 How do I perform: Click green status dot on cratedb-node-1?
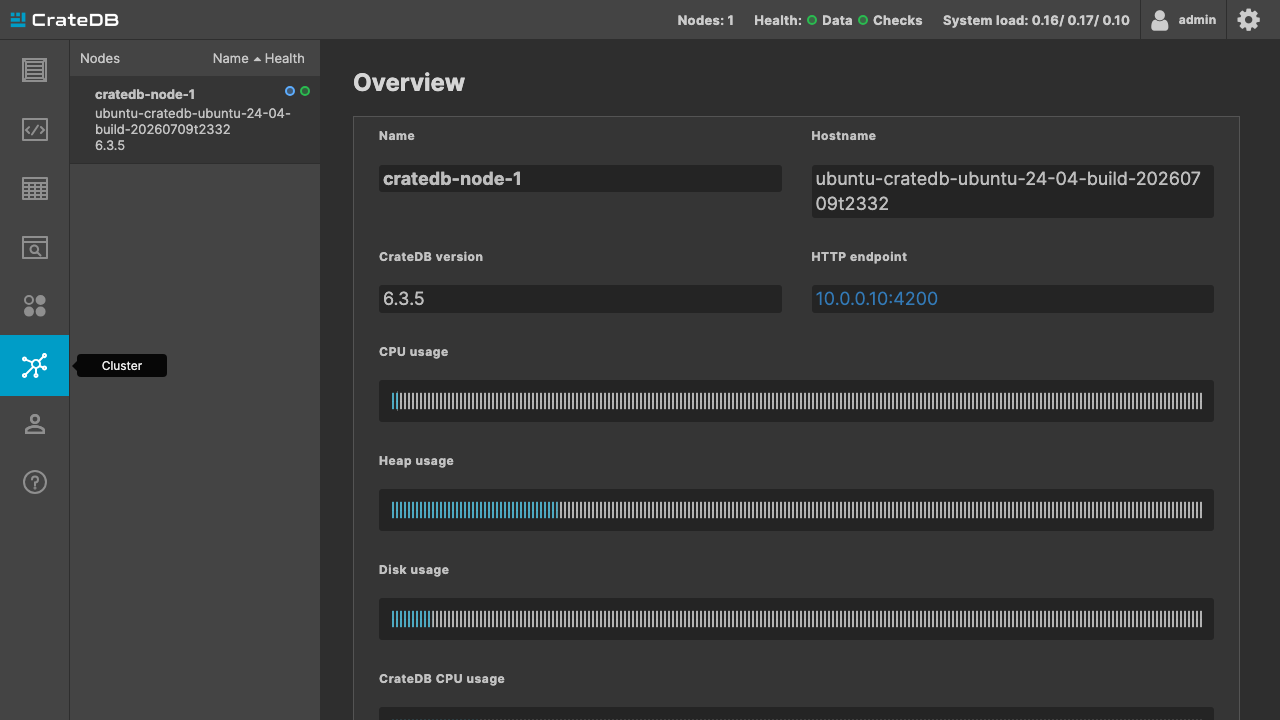click(305, 91)
